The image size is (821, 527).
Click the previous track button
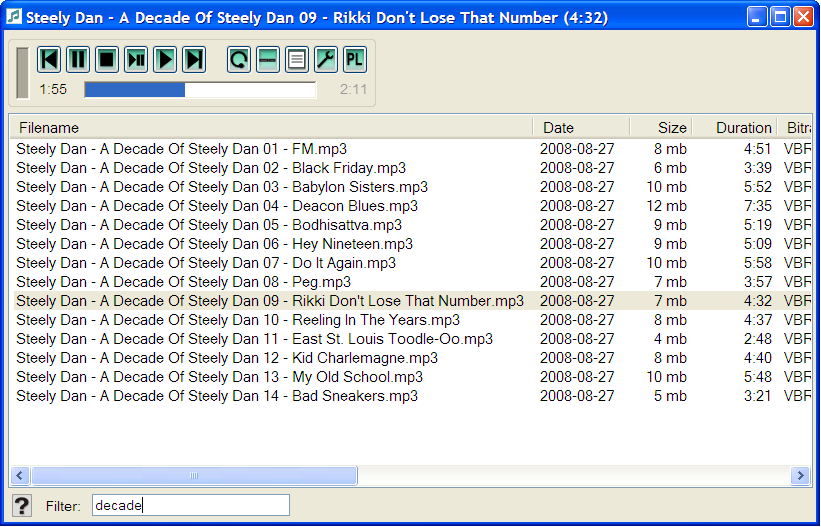tap(49, 59)
